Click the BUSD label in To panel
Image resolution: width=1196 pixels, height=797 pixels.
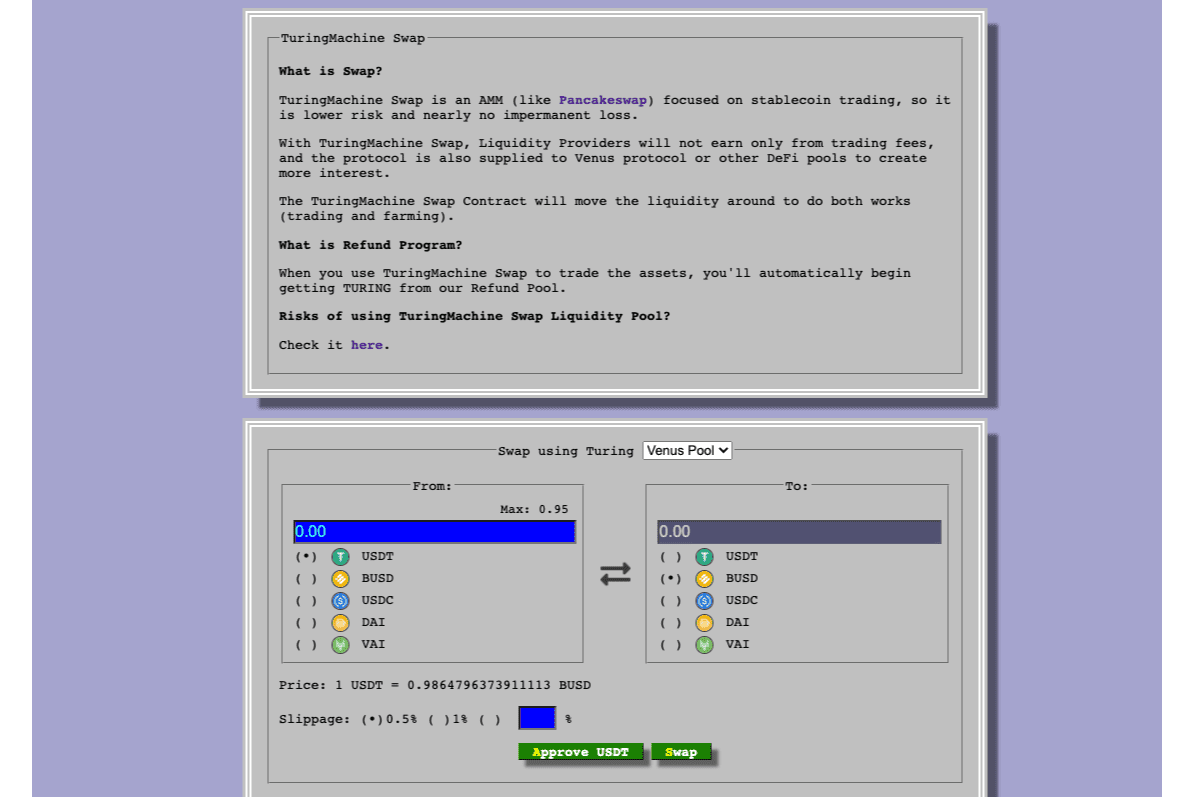pyautogui.click(x=741, y=579)
